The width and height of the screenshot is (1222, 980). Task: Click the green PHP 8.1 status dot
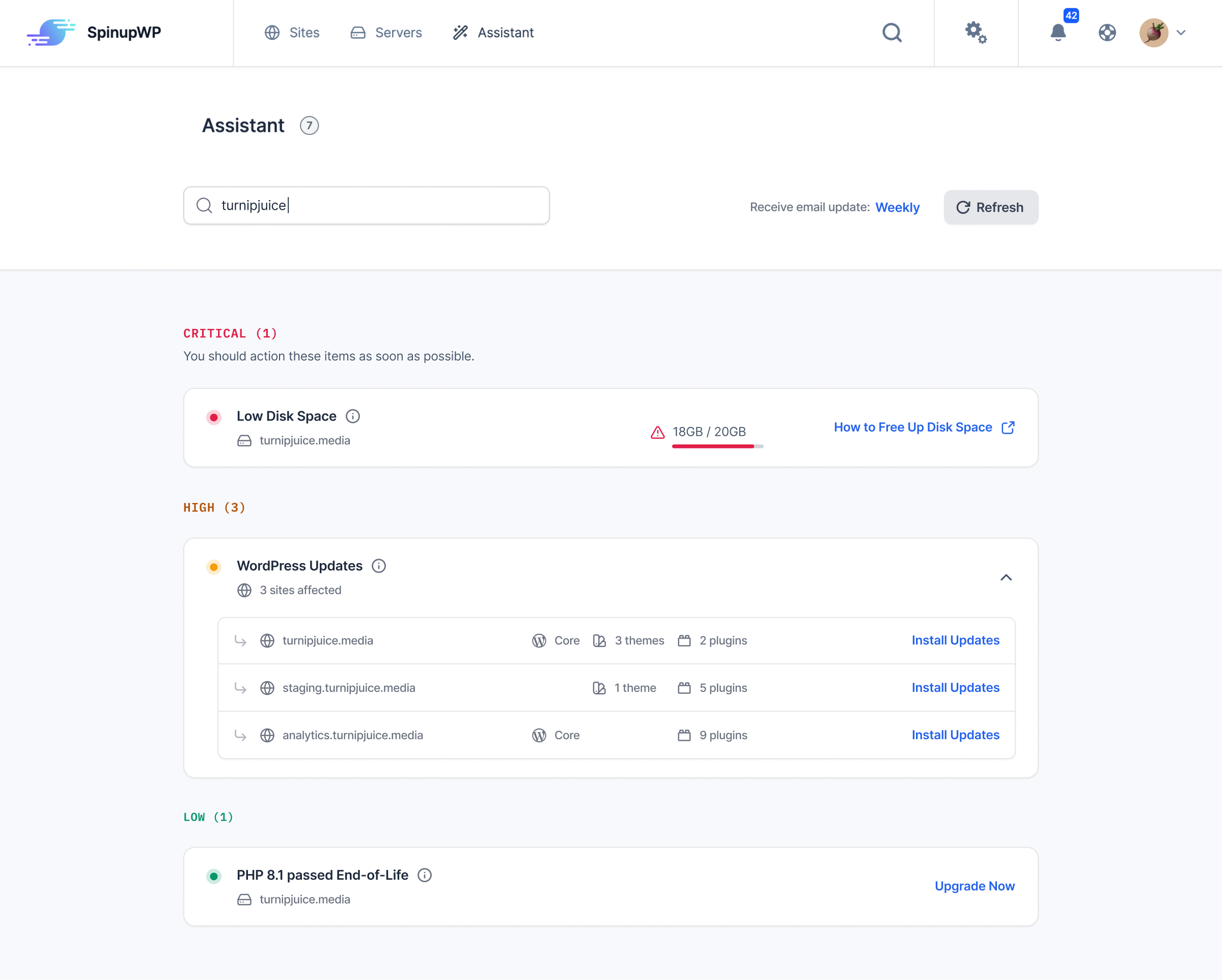tap(214, 876)
